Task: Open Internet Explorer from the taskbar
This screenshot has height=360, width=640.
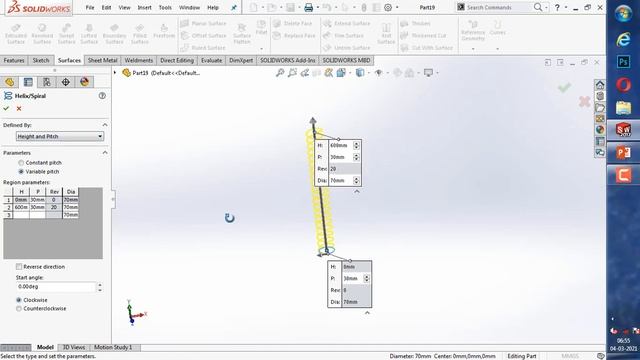Action: click(x=623, y=39)
